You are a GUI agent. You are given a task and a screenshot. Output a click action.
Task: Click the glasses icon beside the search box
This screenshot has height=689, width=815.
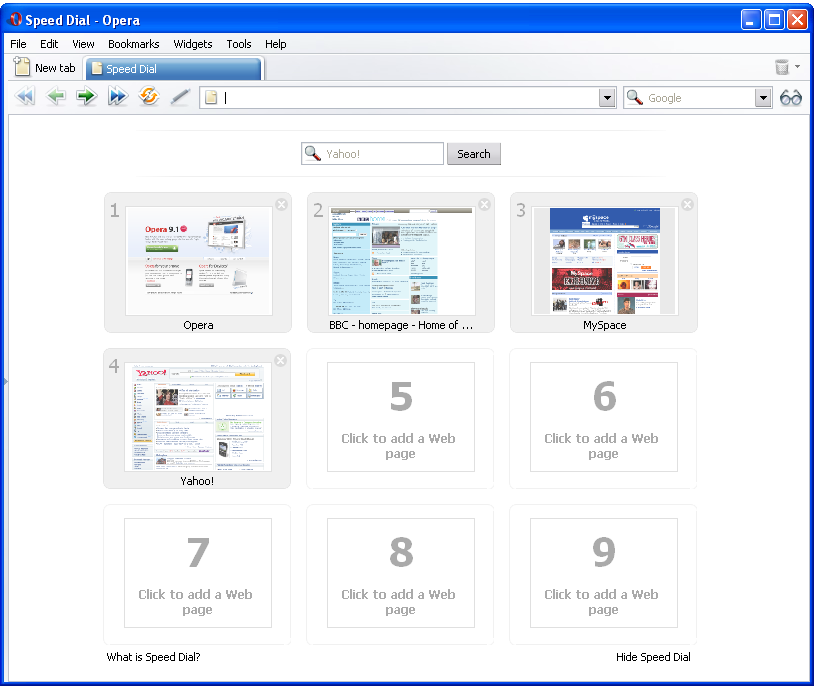coord(791,98)
